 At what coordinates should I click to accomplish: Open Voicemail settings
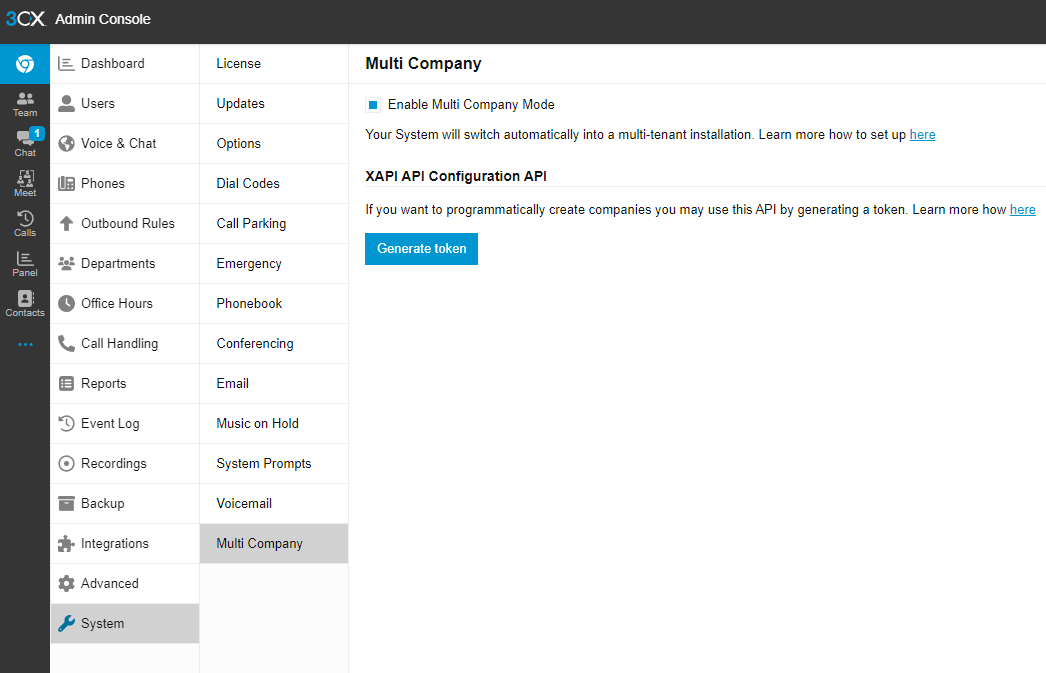[x=274, y=504]
